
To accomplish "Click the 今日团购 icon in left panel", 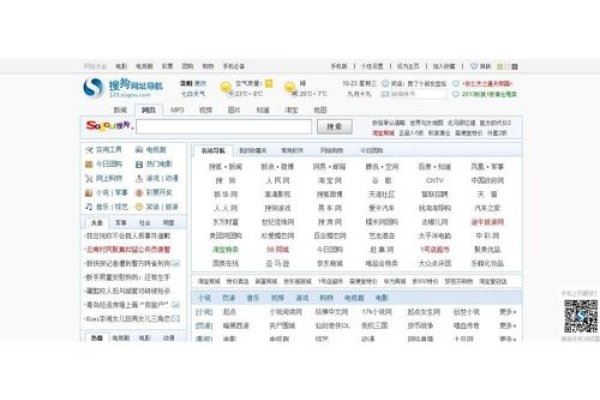I will tap(89, 164).
